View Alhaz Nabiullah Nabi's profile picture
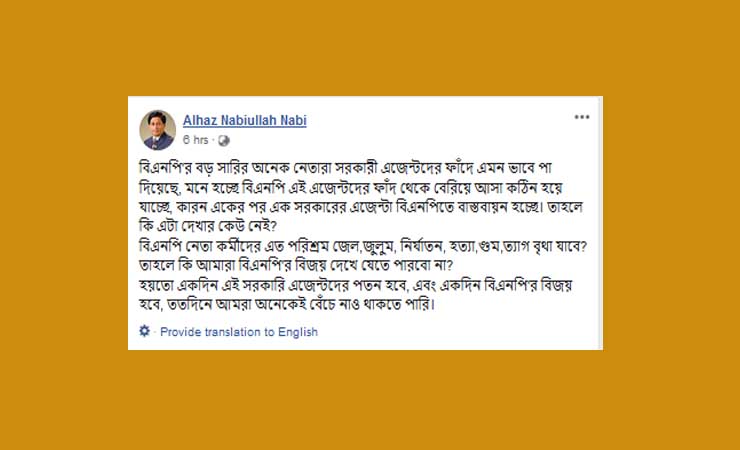The height and width of the screenshot is (450, 740). point(158,130)
